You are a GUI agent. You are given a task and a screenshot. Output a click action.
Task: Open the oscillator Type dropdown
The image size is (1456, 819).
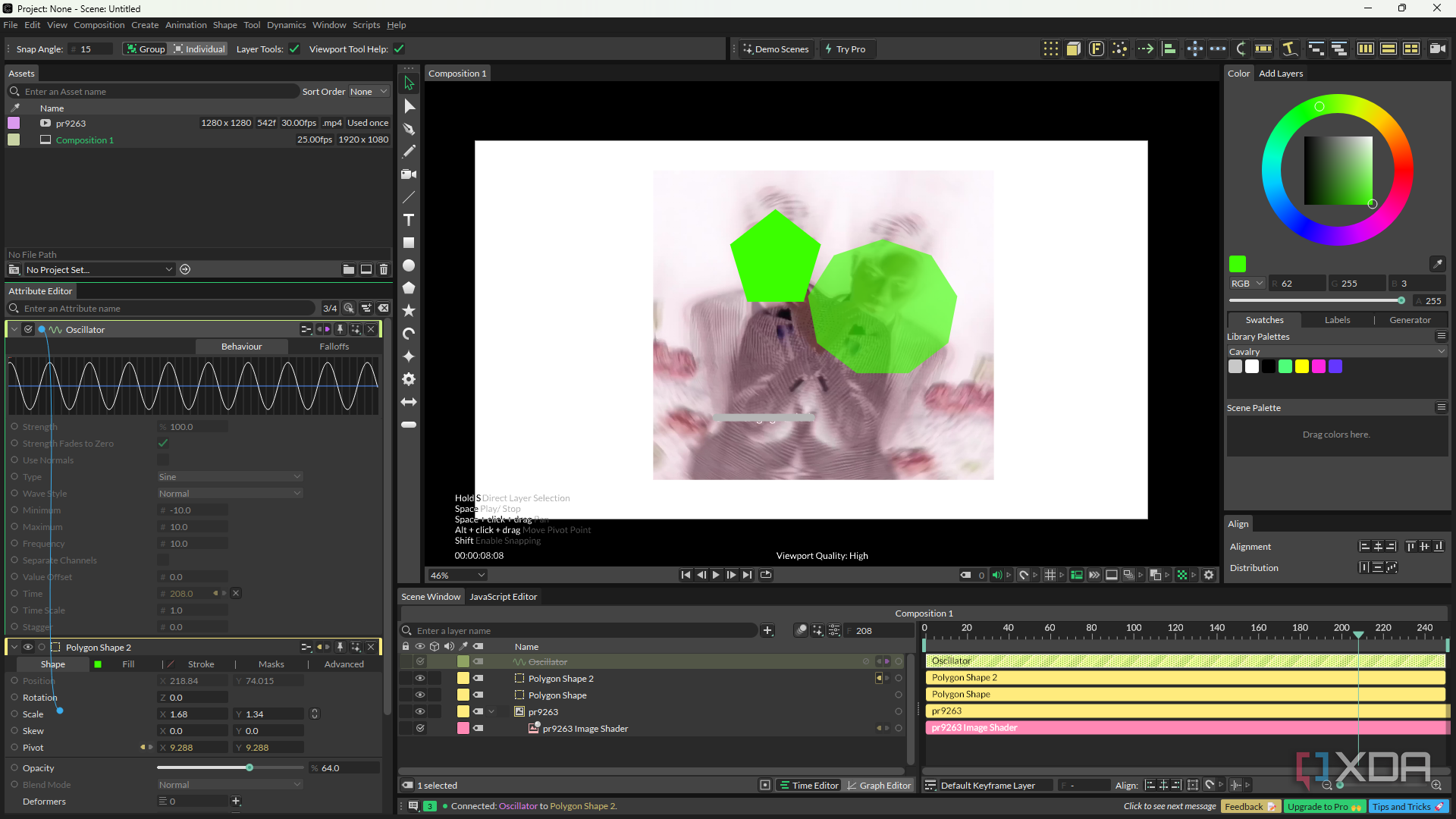(x=230, y=476)
